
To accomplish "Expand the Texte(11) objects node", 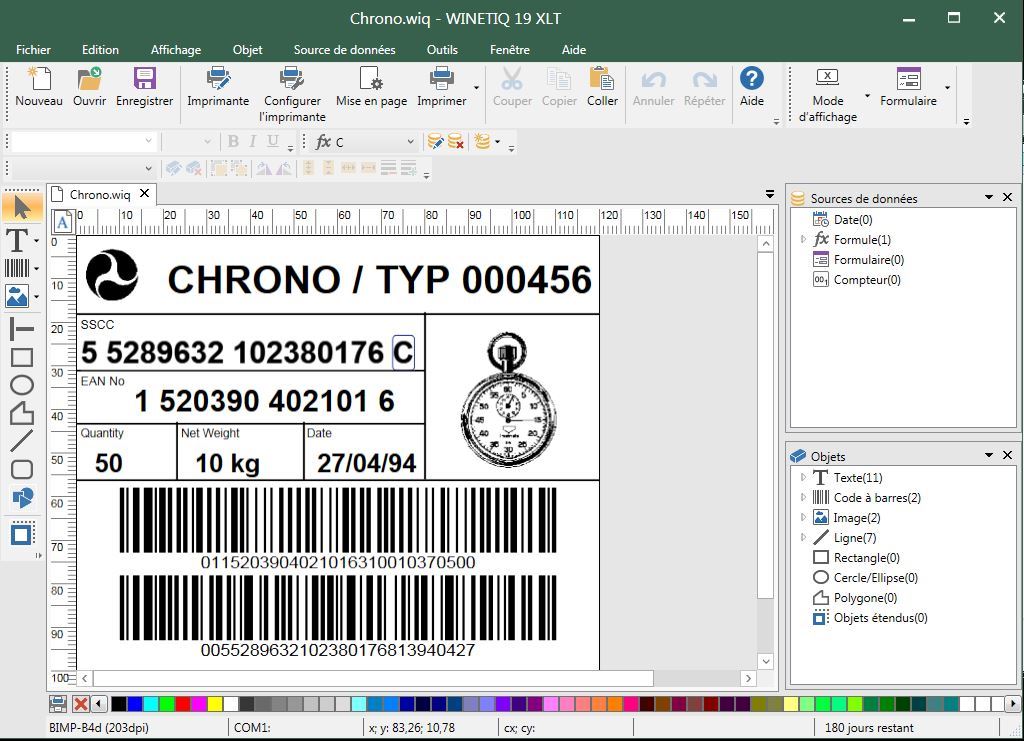I will pos(803,477).
